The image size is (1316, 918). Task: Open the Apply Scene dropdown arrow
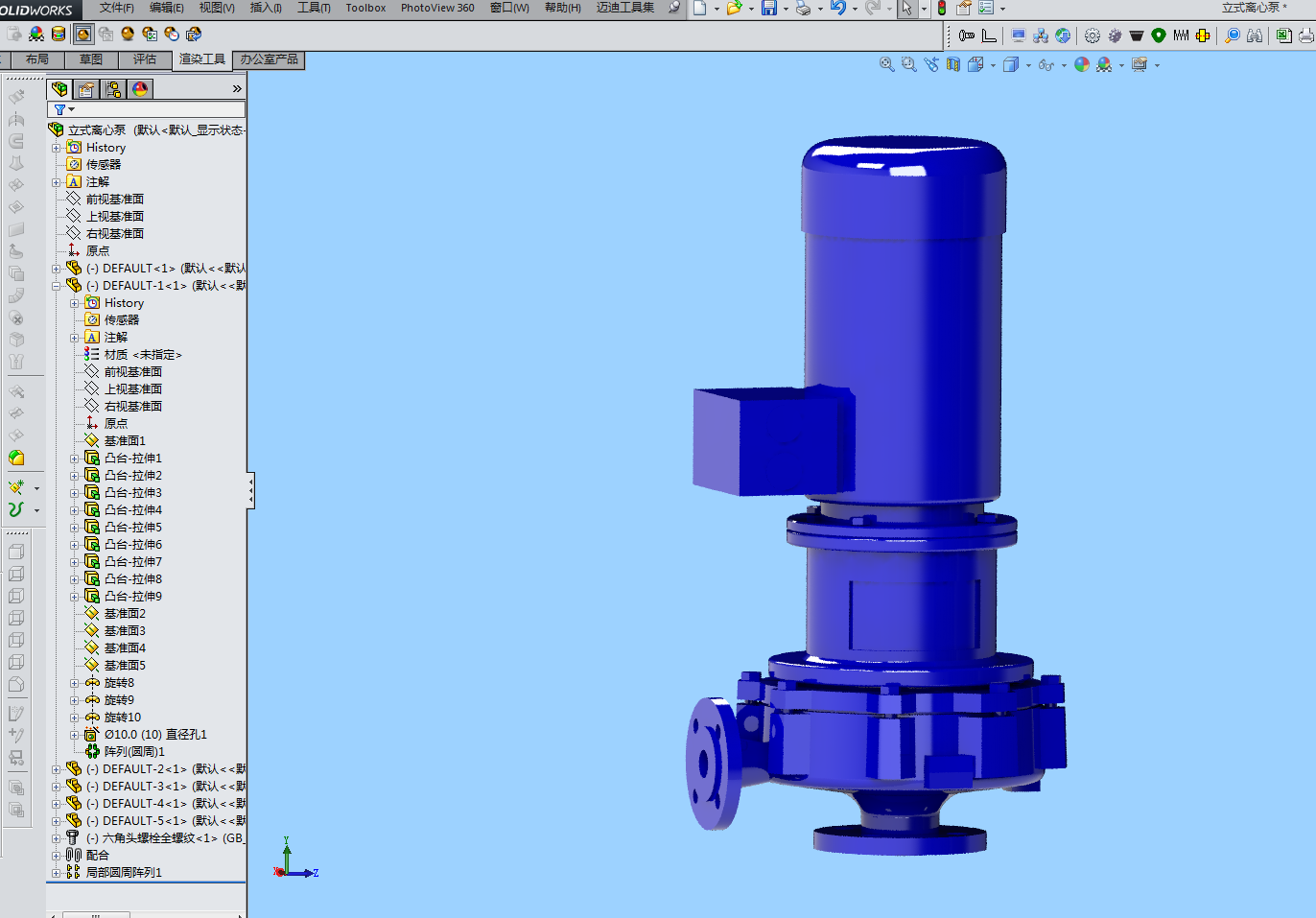(1121, 65)
